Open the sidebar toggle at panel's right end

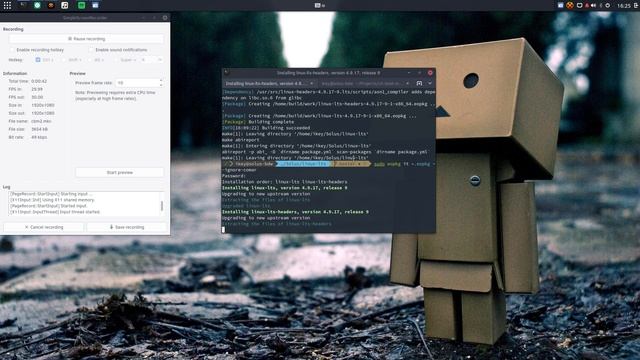coord(636,5)
